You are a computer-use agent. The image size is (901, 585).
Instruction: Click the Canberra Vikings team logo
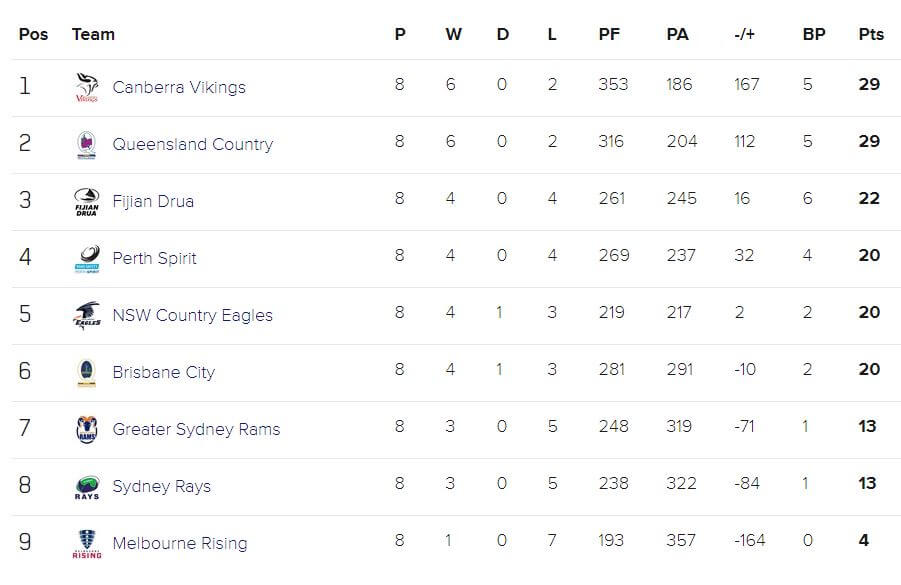coord(87,87)
